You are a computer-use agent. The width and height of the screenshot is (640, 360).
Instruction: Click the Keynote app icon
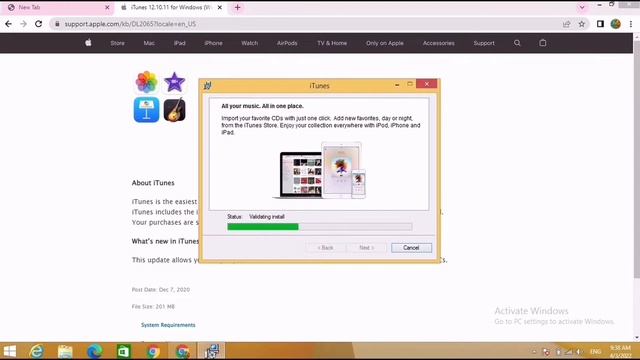click(146, 110)
